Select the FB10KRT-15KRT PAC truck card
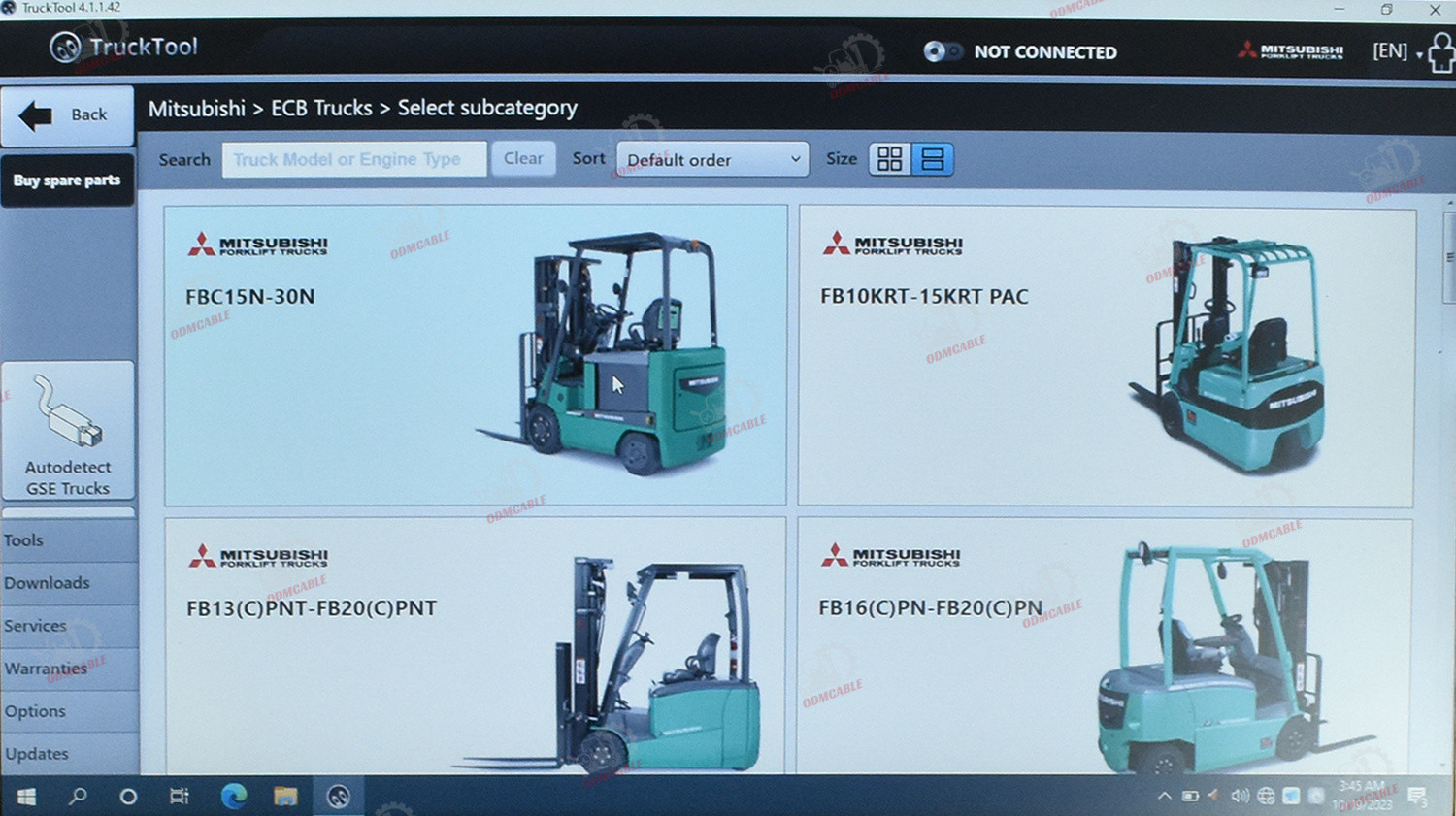 (1106, 356)
